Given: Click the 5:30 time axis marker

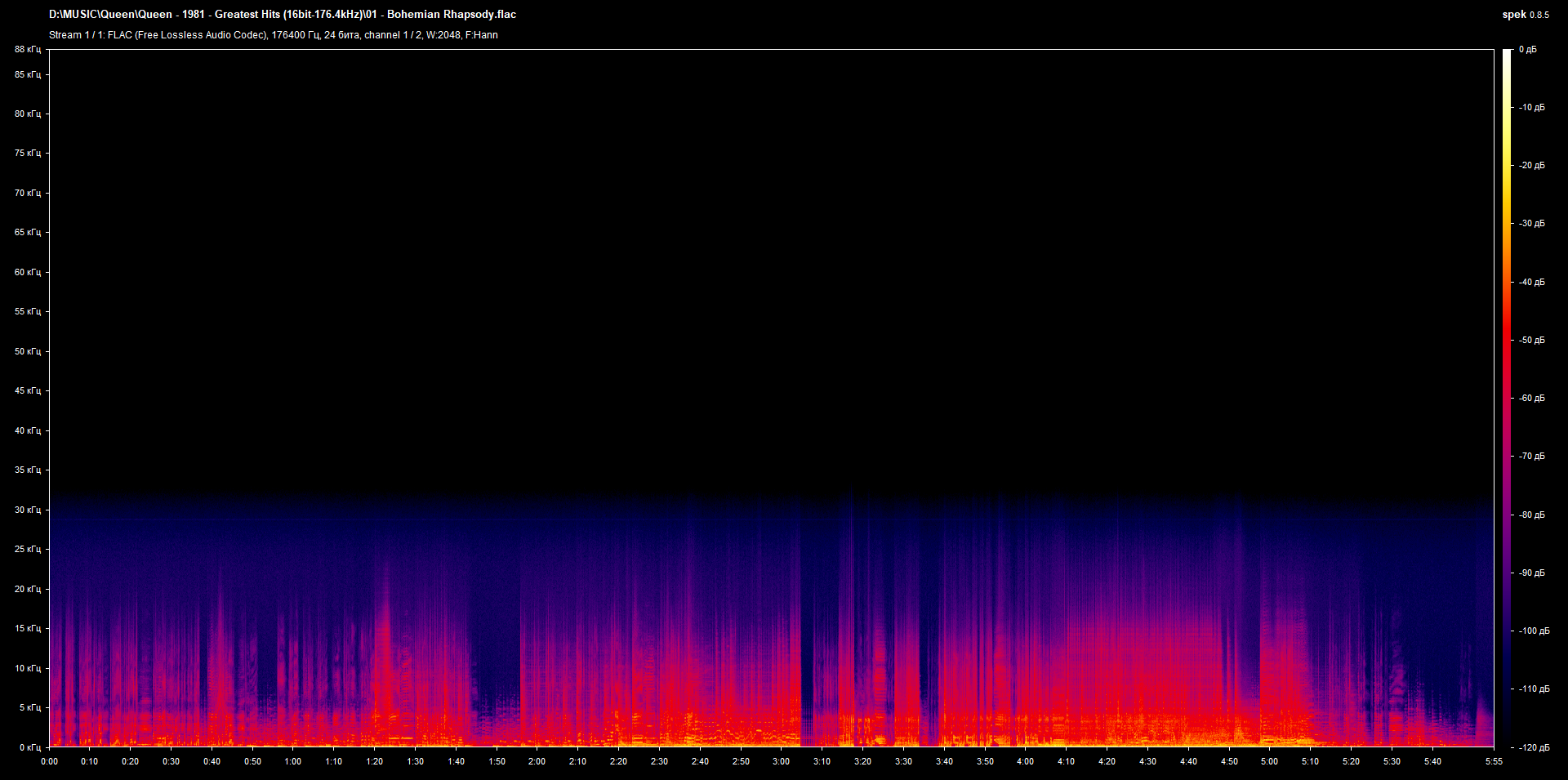Looking at the screenshot, I should 1392,762.
